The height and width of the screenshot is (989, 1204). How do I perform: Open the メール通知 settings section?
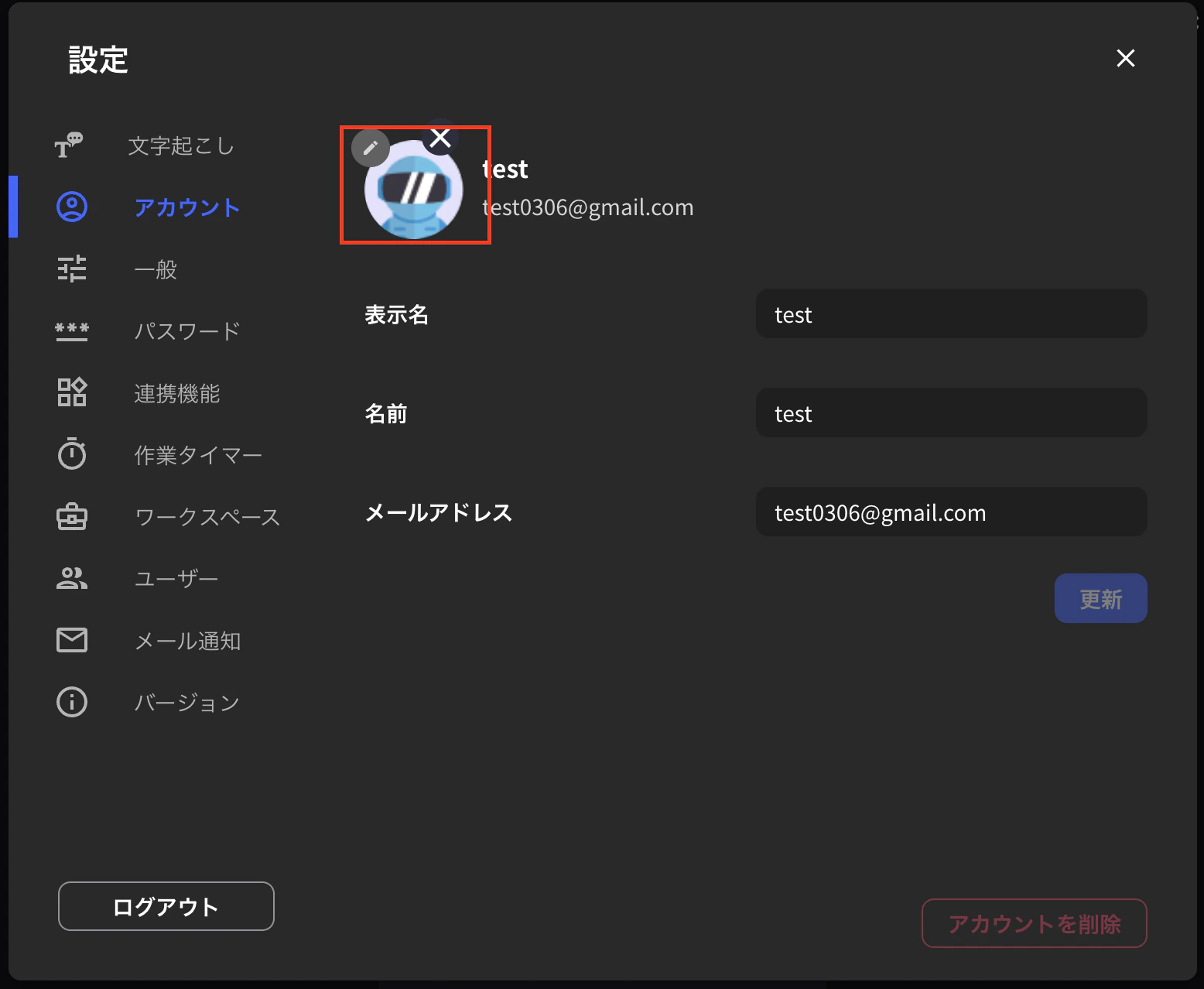pos(188,640)
